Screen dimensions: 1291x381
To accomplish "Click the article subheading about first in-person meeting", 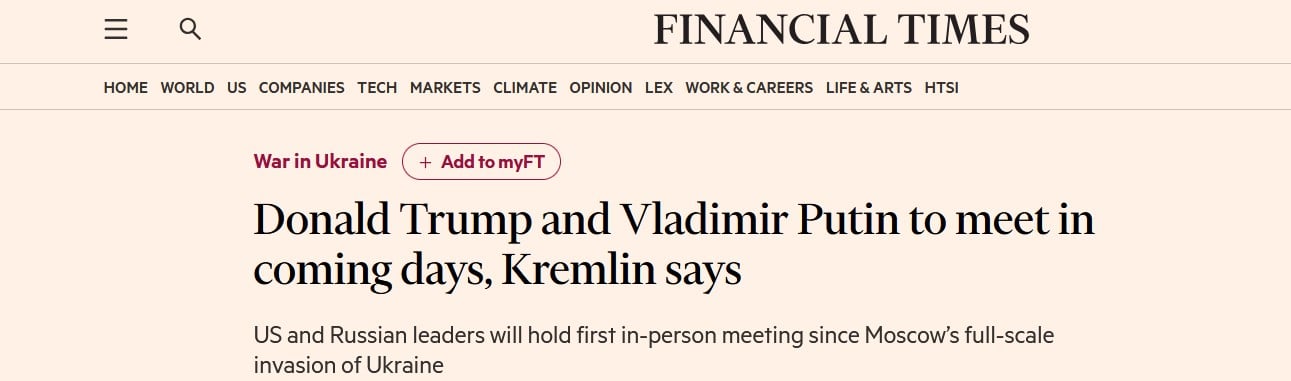I will click(x=654, y=350).
